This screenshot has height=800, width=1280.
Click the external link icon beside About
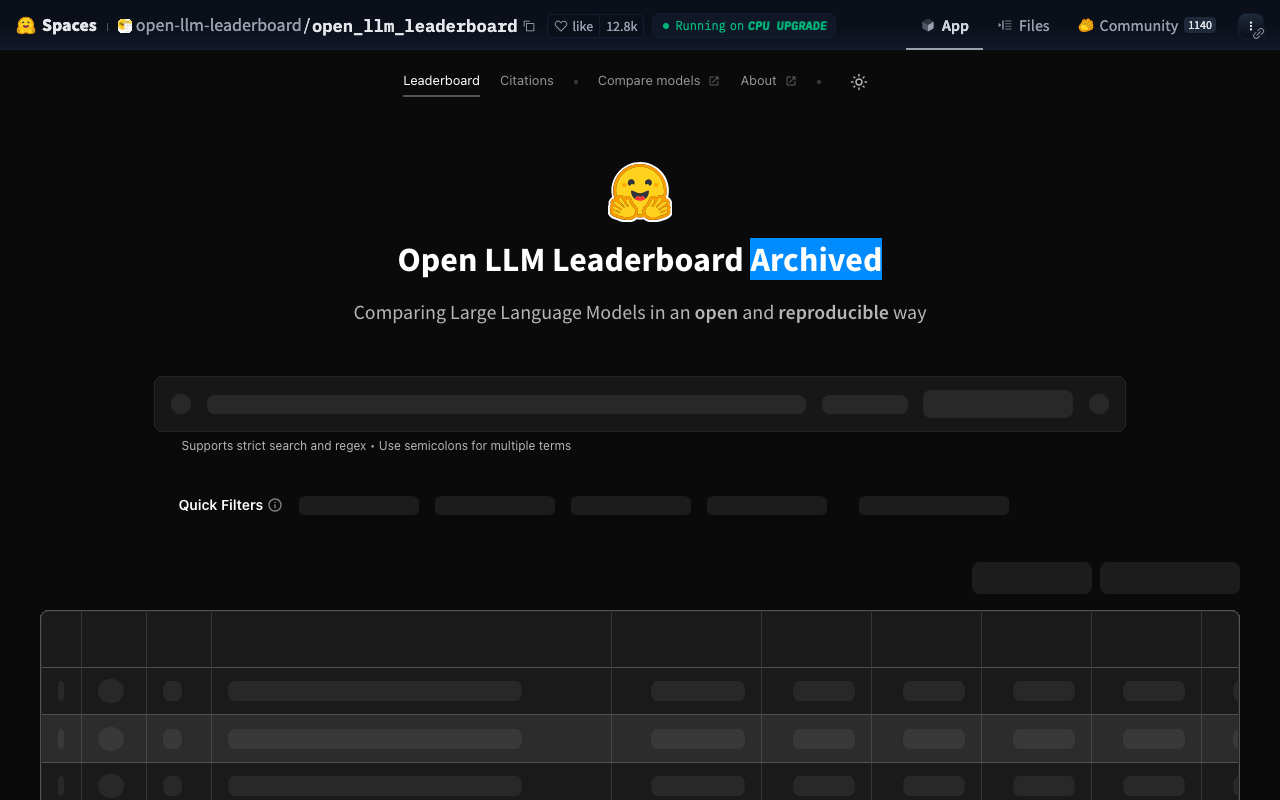791,81
